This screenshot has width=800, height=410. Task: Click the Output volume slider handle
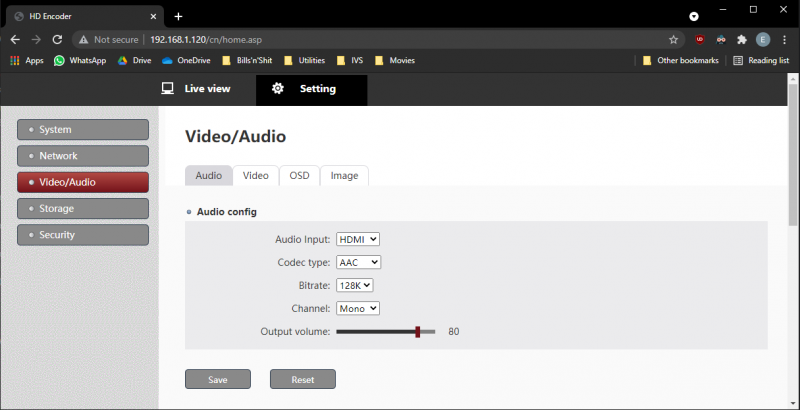click(x=417, y=332)
